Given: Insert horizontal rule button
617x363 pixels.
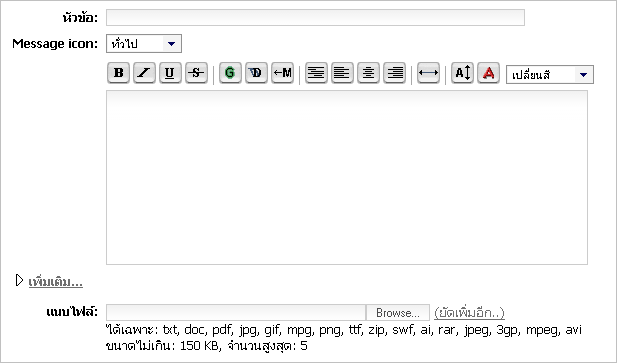Looking at the screenshot, I should coord(428,73).
